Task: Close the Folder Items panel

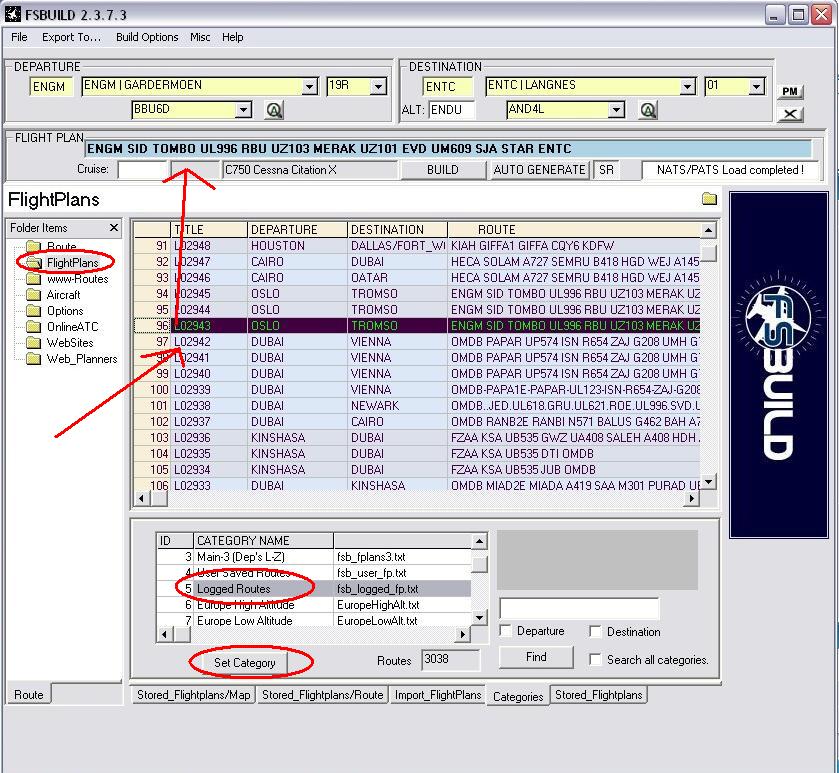Action: pos(113,227)
